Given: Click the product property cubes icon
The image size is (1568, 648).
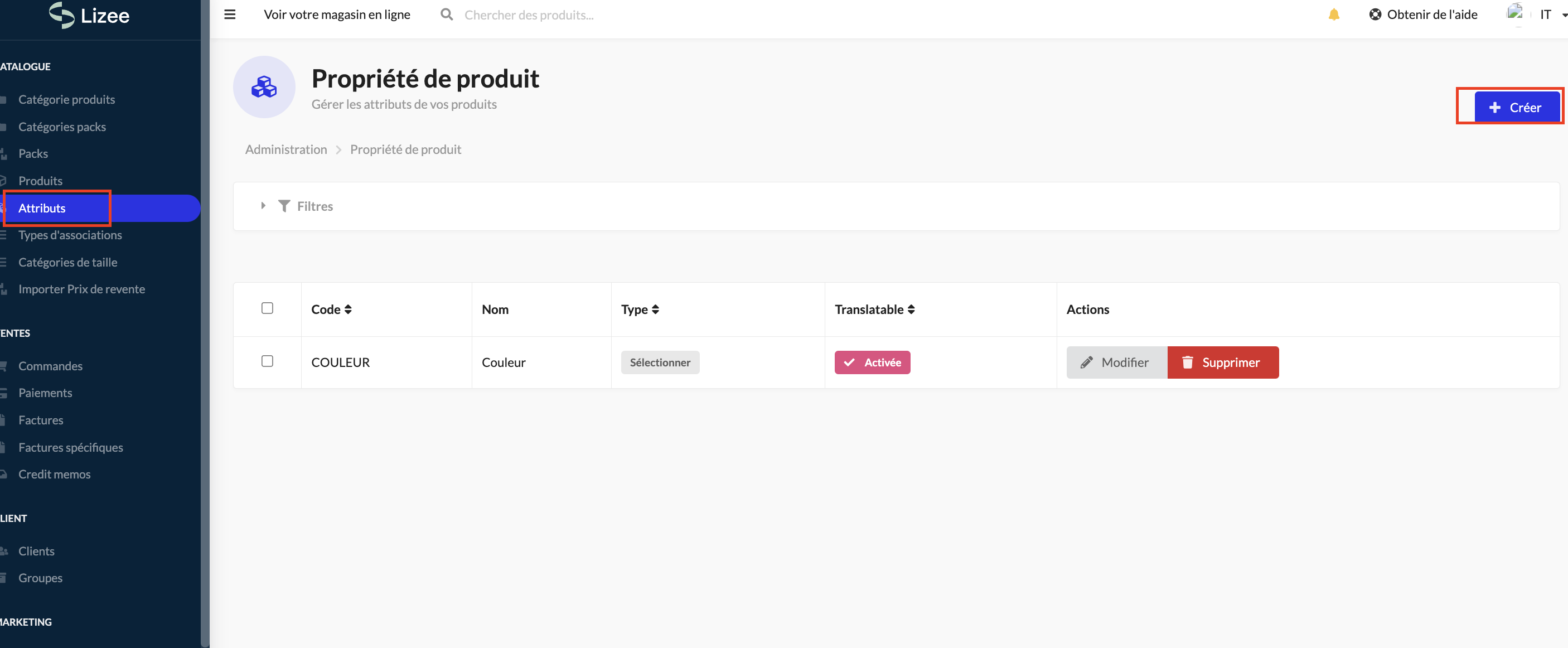Looking at the screenshot, I should (264, 87).
